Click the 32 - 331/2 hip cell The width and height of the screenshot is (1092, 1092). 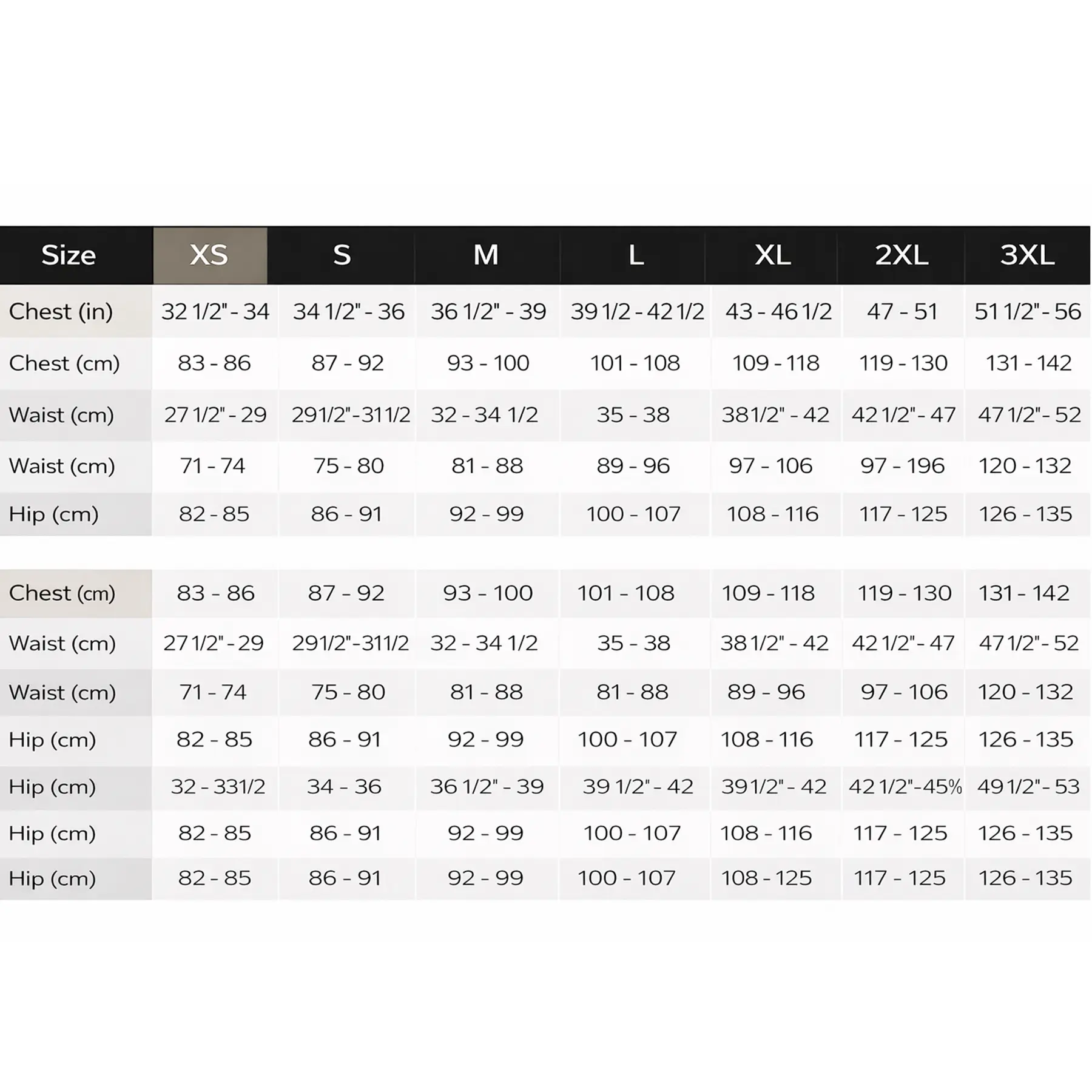pos(218,787)
